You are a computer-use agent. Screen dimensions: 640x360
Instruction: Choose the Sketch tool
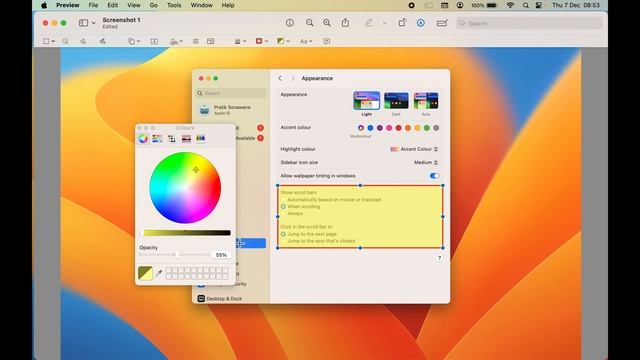(x=83, y=41)
